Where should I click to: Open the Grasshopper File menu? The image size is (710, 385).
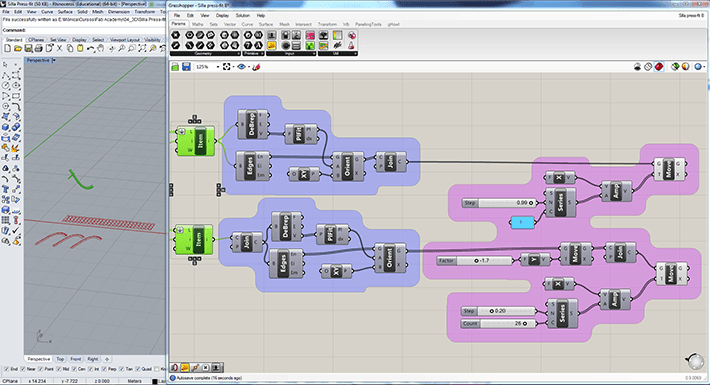177,15
